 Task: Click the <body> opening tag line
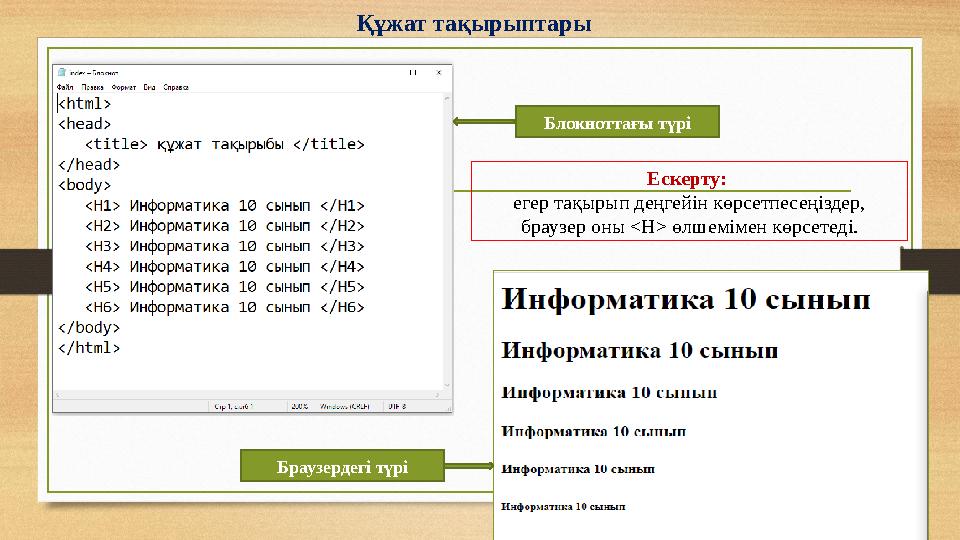click(84, 184)
